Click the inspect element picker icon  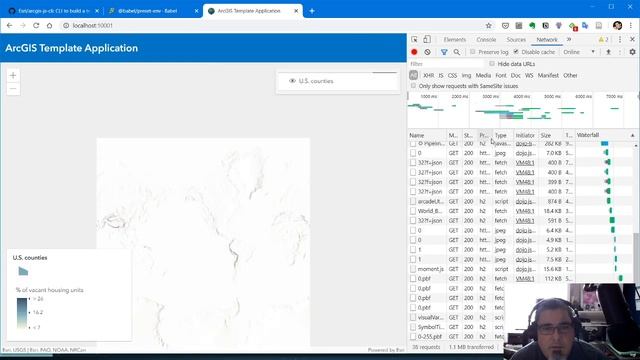click(x=414, y=40)
